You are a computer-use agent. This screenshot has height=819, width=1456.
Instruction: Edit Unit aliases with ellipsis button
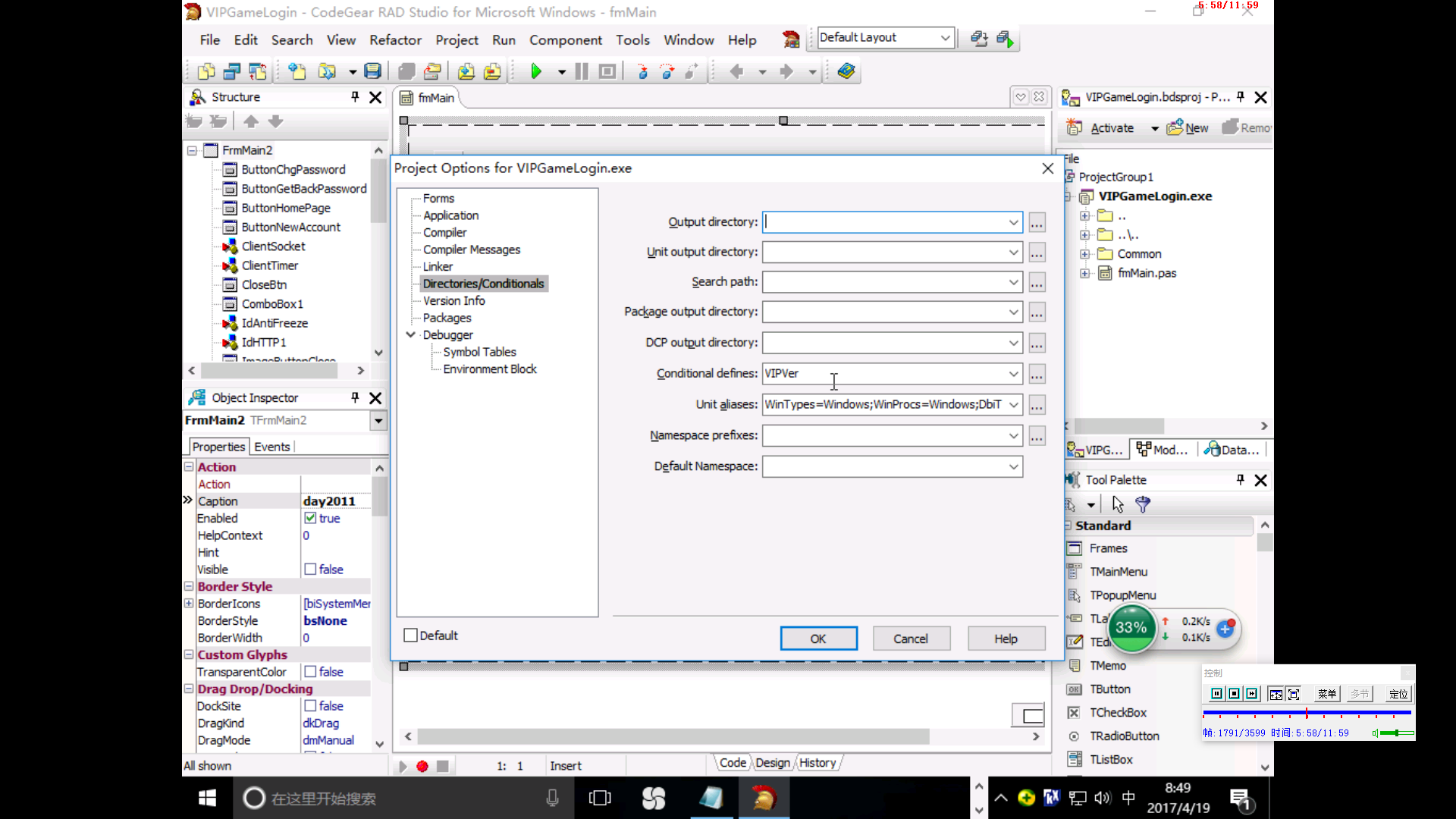(x=1037, y=406)
